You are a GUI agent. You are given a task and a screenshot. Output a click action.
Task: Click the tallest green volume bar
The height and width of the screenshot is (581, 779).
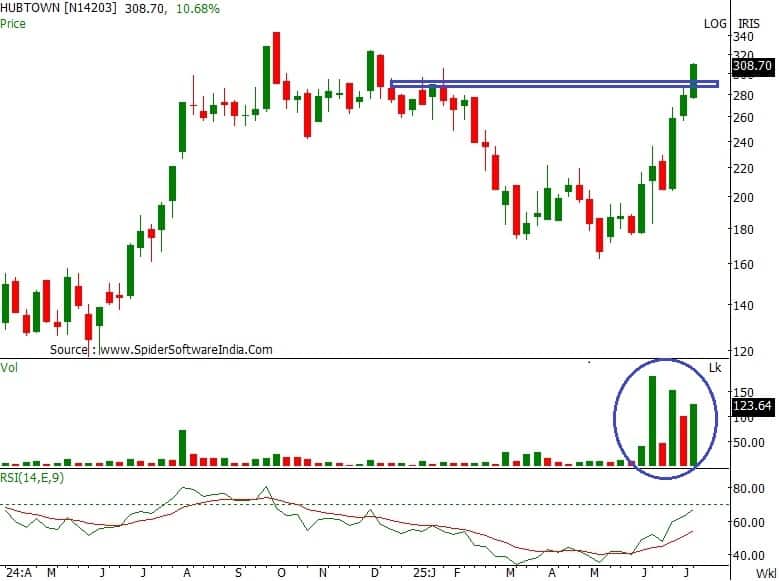coord(652,421)
